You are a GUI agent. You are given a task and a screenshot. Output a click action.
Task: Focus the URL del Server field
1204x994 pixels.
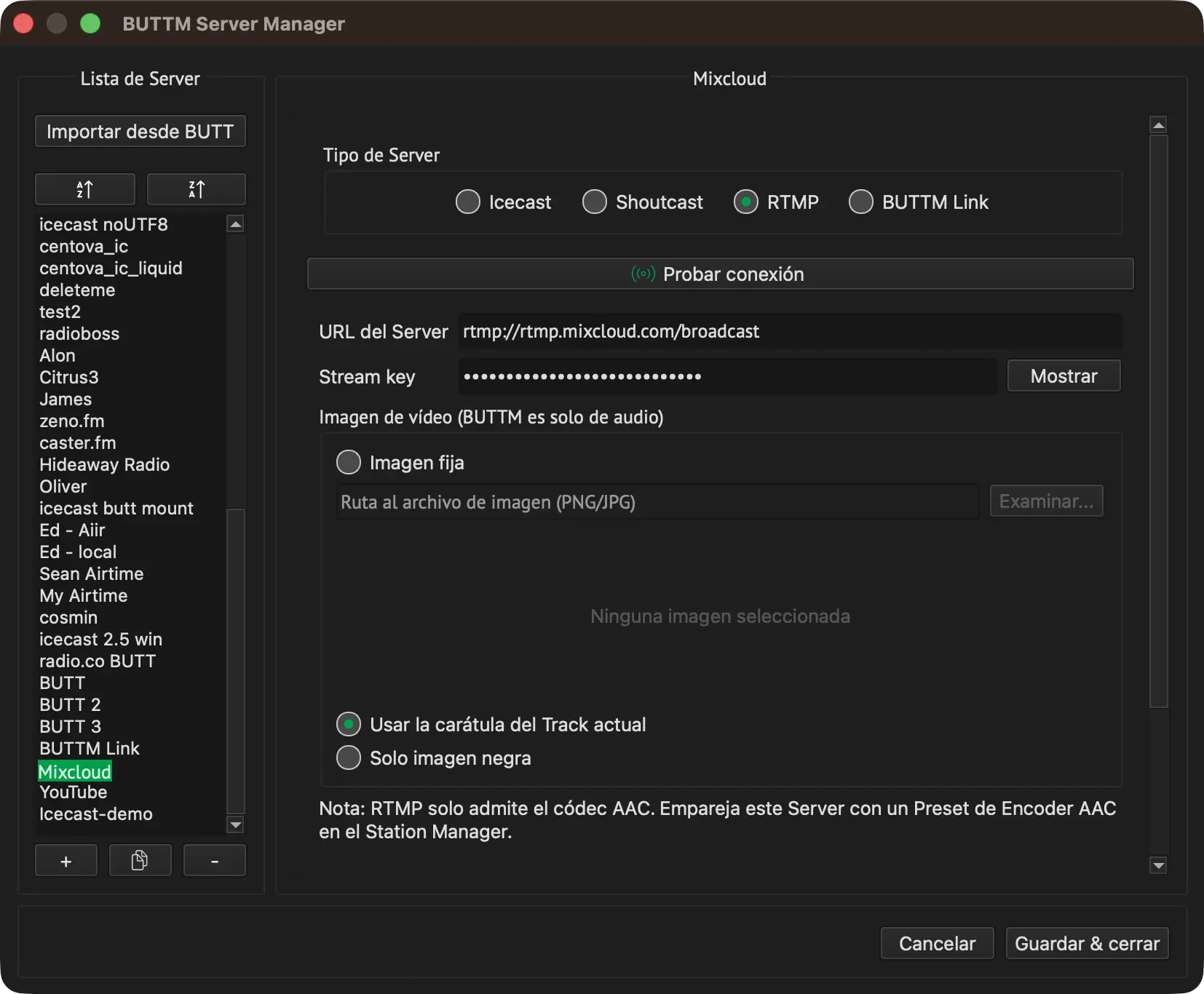point(790,331)
